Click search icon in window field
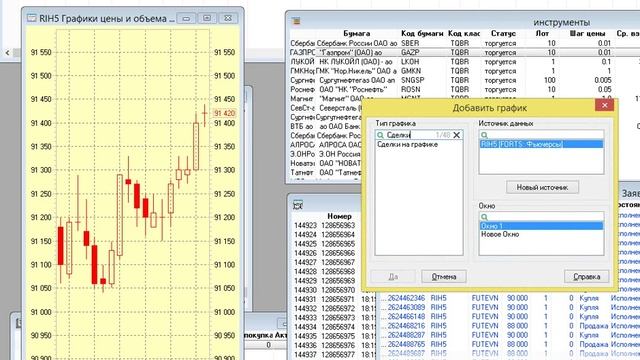 point(484,217)
